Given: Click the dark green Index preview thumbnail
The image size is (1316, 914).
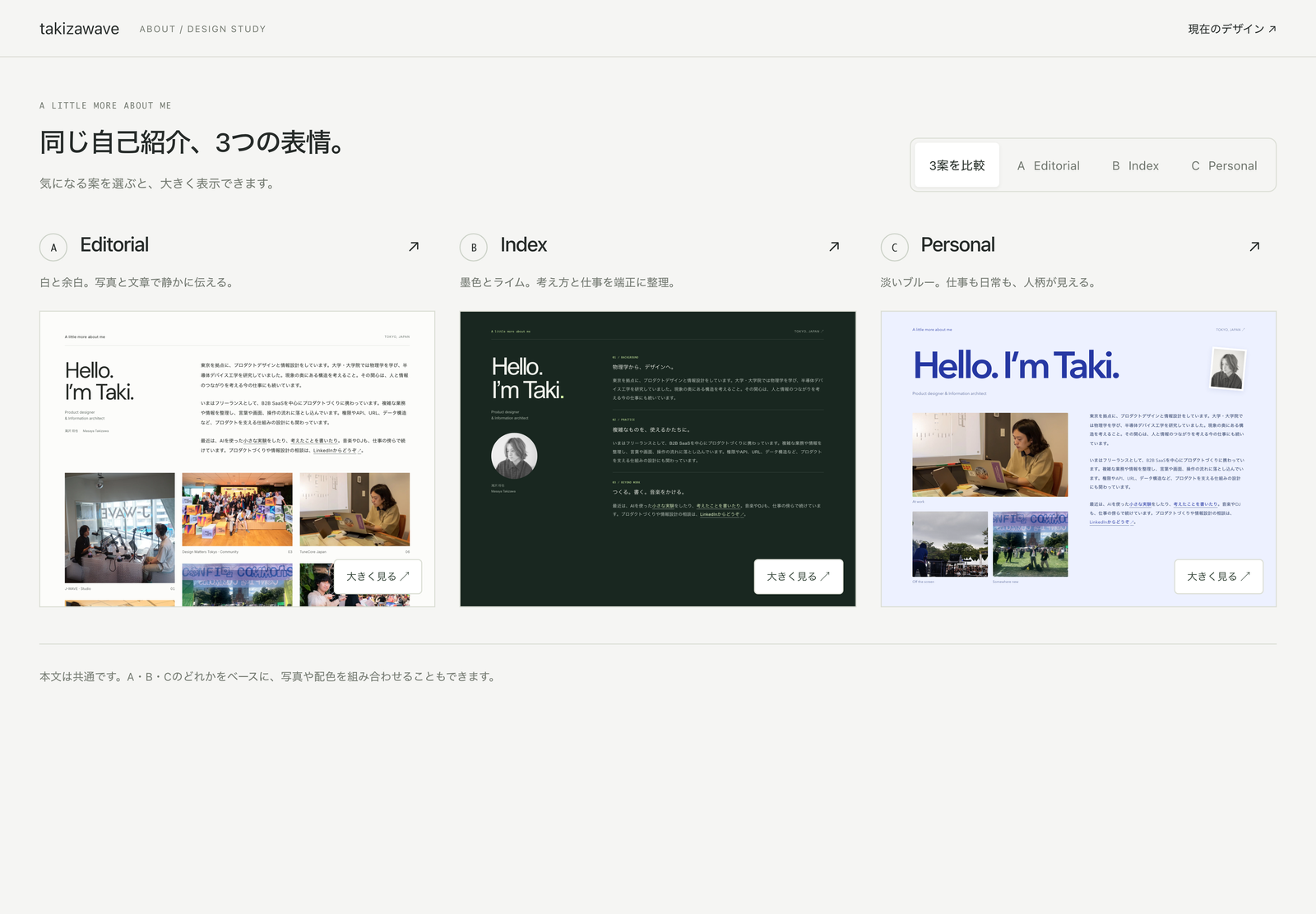Looking at the screenshot, I should point(657,459).
